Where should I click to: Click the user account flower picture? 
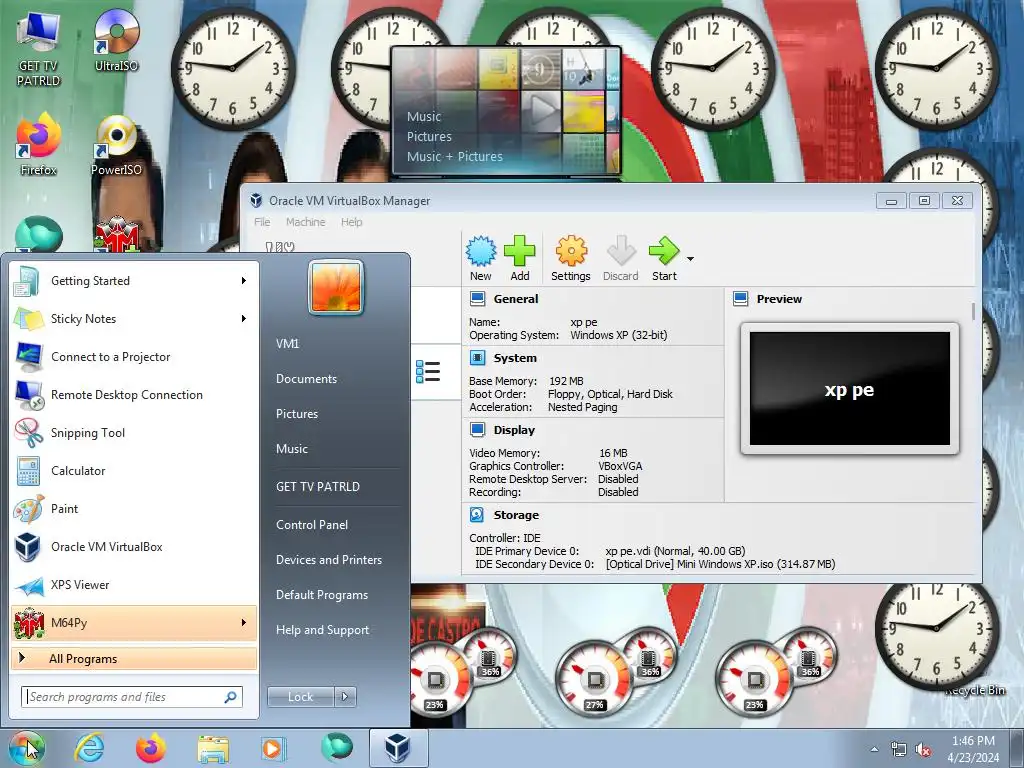(x=336, y=287)
